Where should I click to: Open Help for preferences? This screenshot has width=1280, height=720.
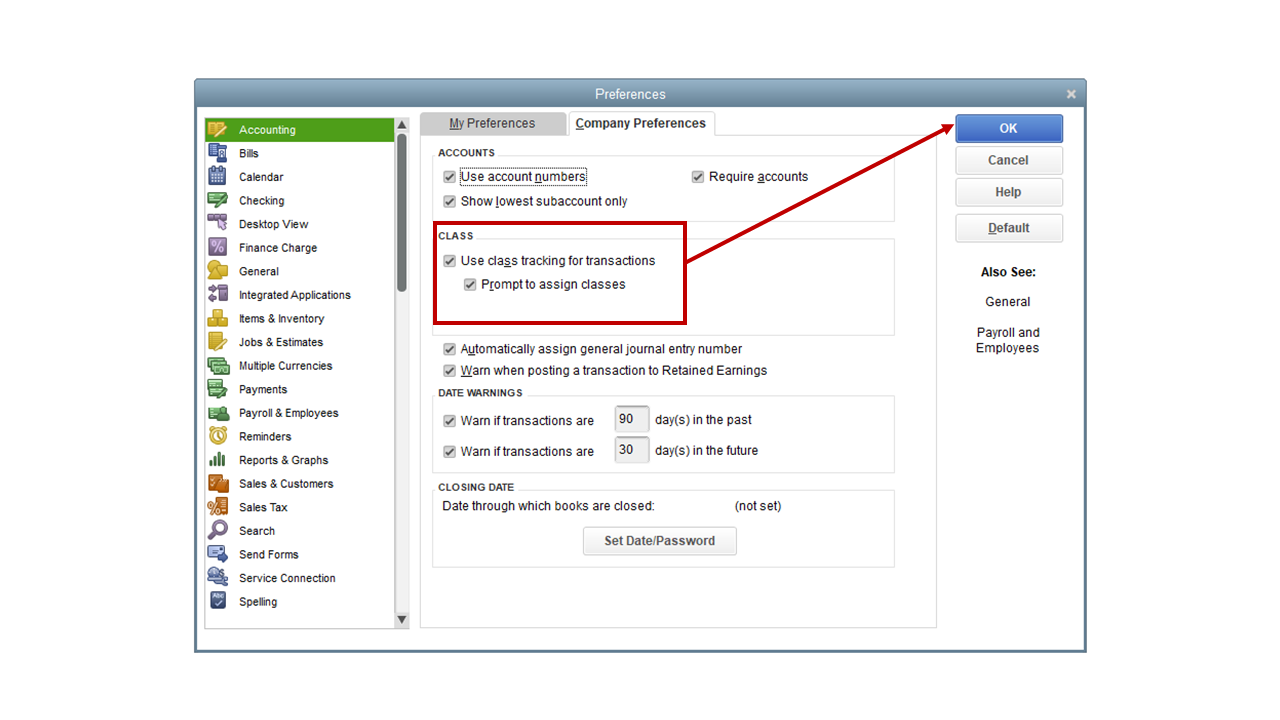coord(1009,192)
